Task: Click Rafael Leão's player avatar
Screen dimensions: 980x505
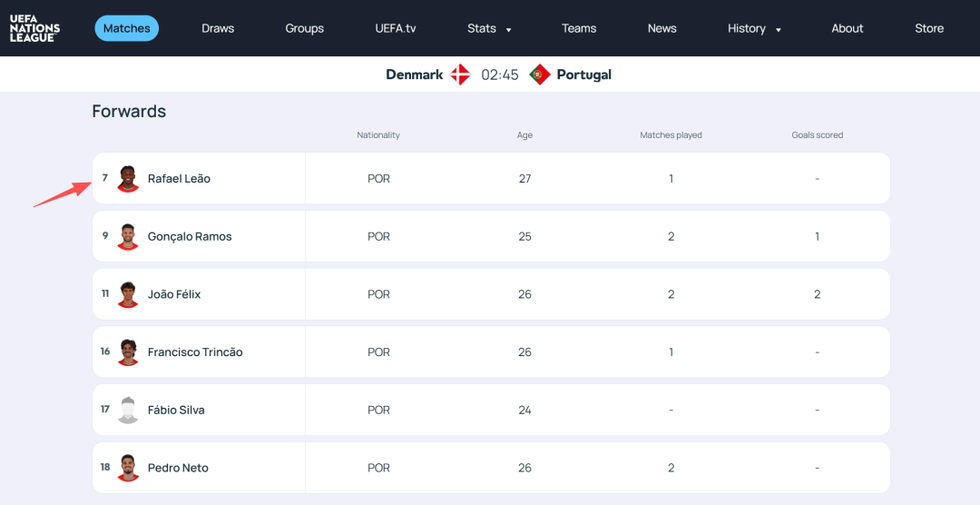Action: [128, 179]
